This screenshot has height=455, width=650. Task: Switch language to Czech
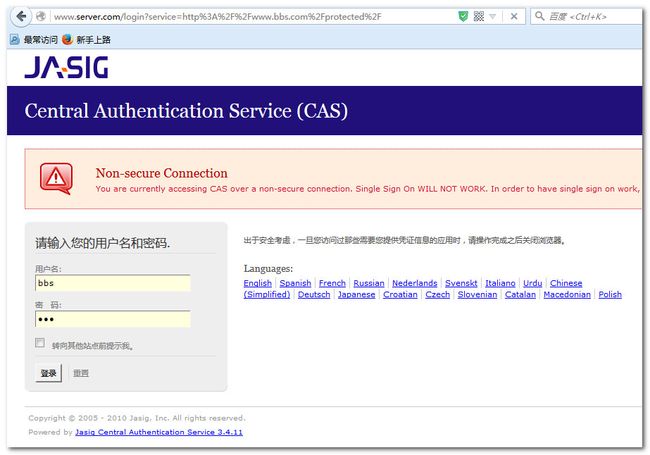point(437,294)
